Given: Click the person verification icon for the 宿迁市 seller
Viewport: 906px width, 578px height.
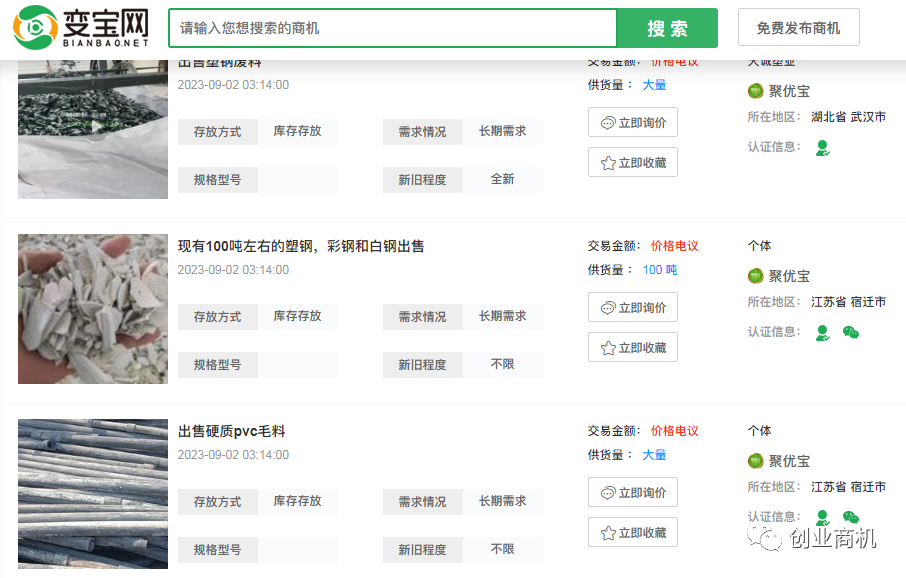Looking at the screenshot, I should pyautogui.click(x=822, y=331).
